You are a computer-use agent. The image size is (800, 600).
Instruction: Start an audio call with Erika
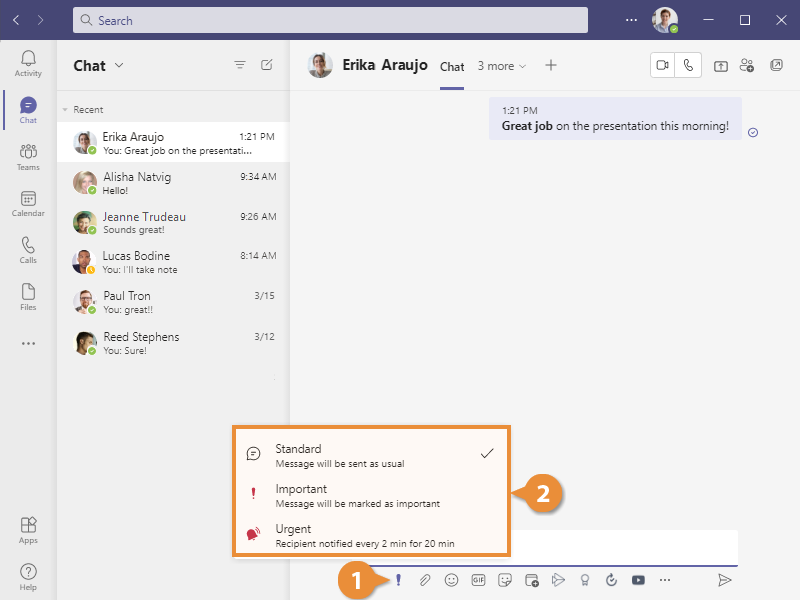click(x=689, y=64)
